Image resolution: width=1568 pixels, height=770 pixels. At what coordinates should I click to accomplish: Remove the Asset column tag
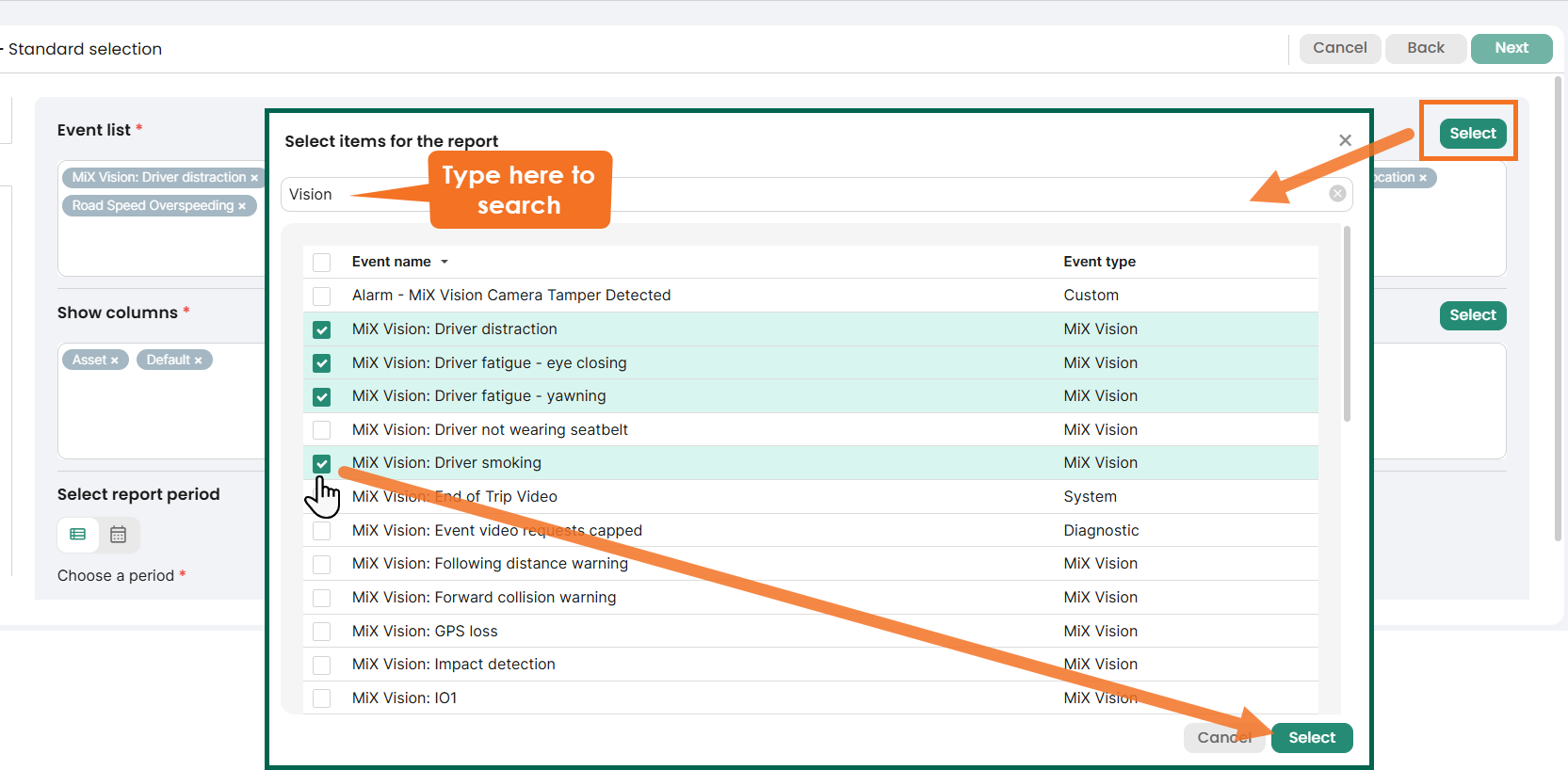115,361
